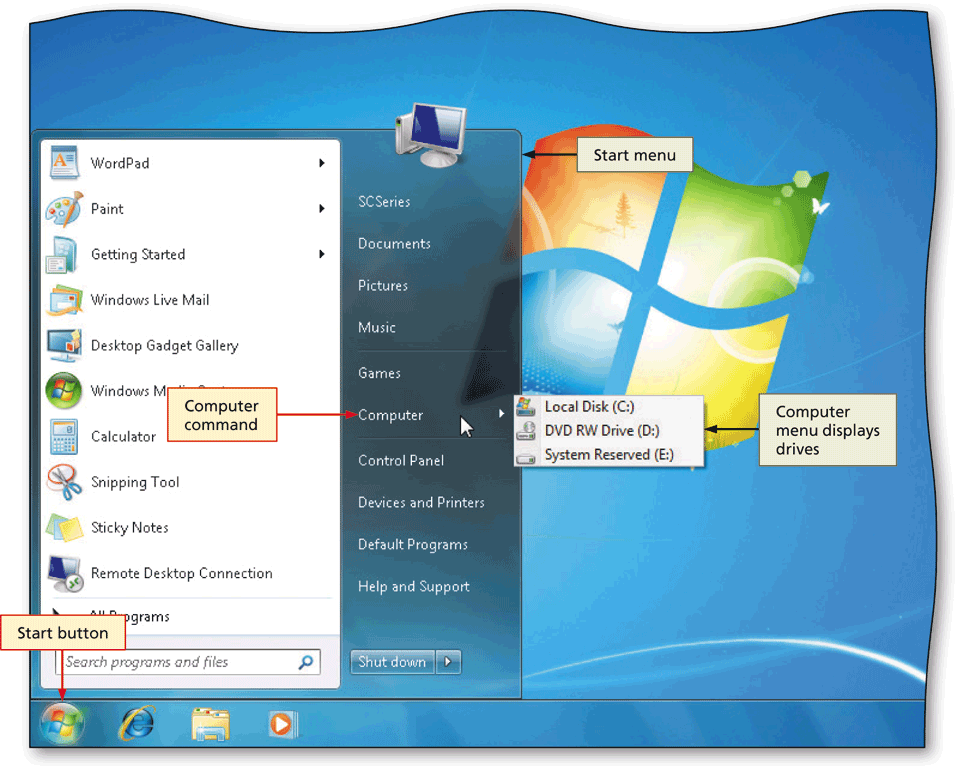Open the SCSeries user folder
The width and height of the screenshot is (958, 768).
(384, 202)
